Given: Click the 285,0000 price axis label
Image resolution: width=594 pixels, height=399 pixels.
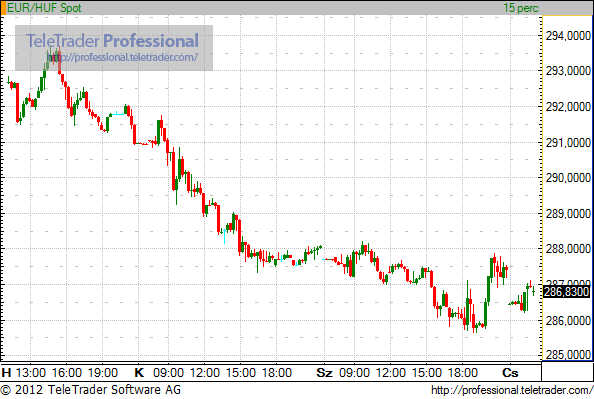Looking at the screenshot, I should pyautogui.click(x=568, y=355).
